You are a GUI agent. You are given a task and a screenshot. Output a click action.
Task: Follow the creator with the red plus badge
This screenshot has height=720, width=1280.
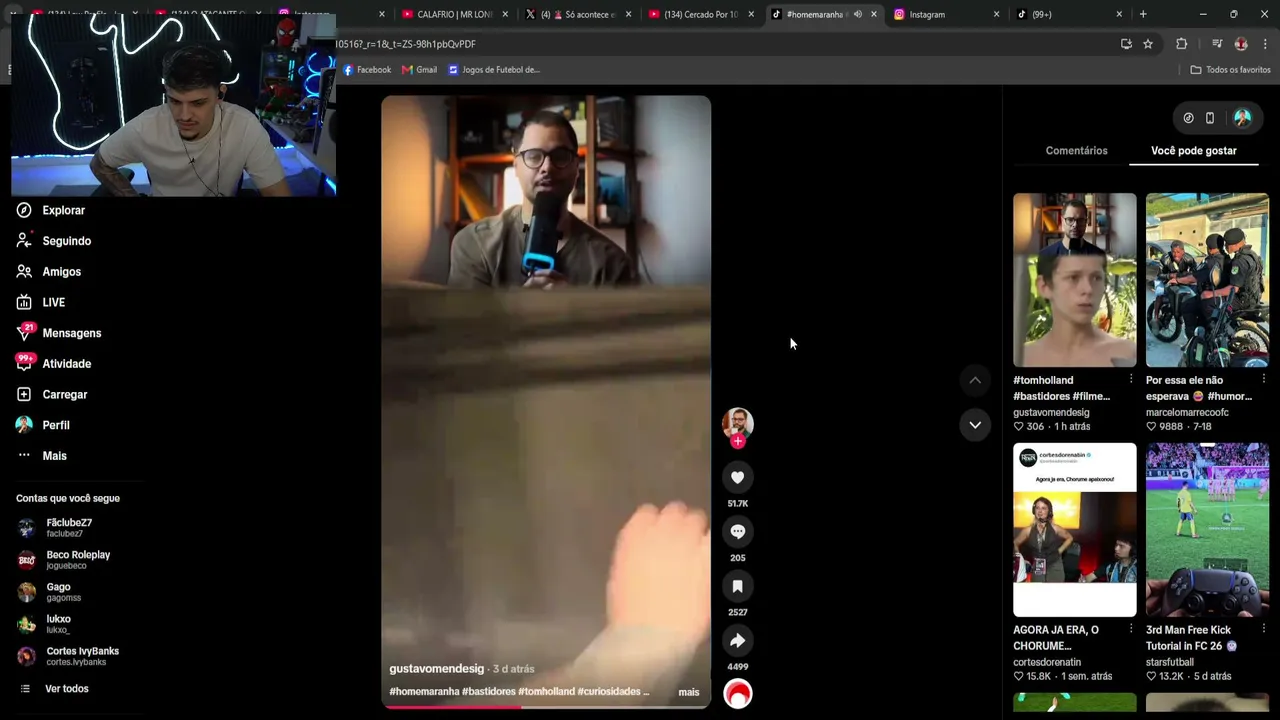(738, 442)
